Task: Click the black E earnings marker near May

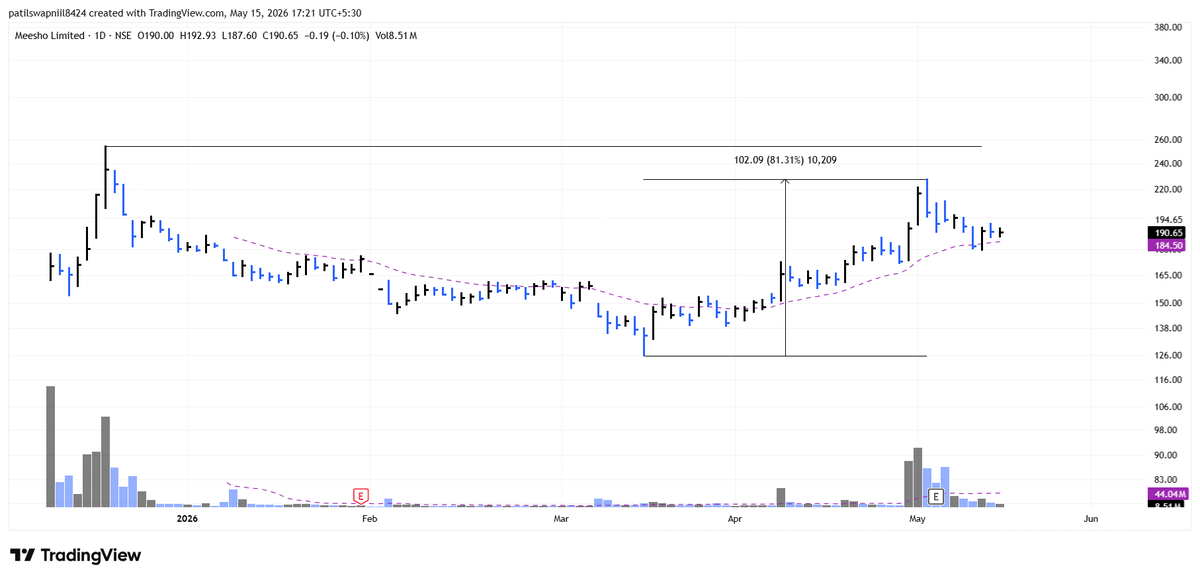Action: tap(936, 496)
